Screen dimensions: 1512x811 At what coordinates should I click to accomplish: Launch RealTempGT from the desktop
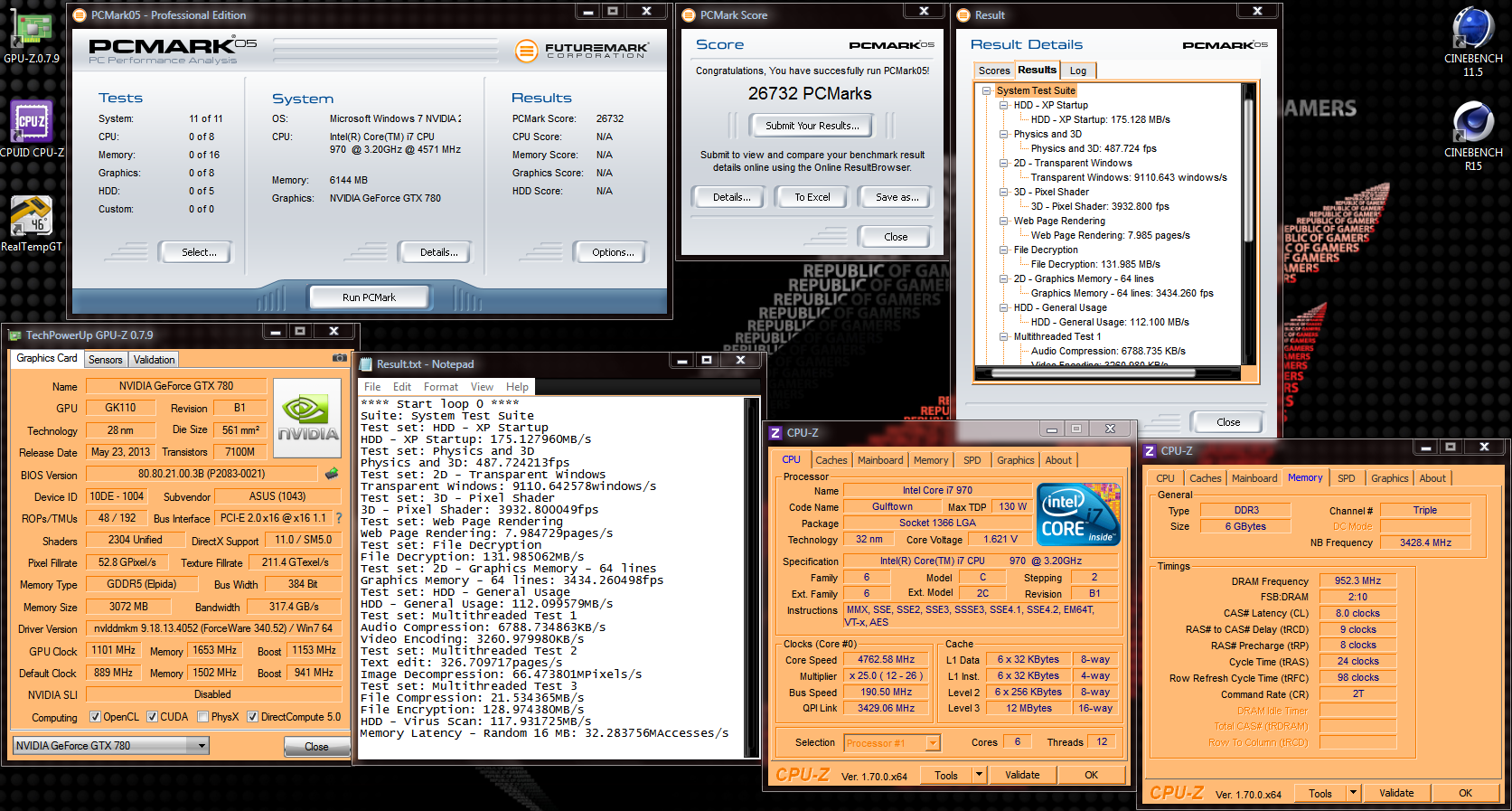coord(31,223)
